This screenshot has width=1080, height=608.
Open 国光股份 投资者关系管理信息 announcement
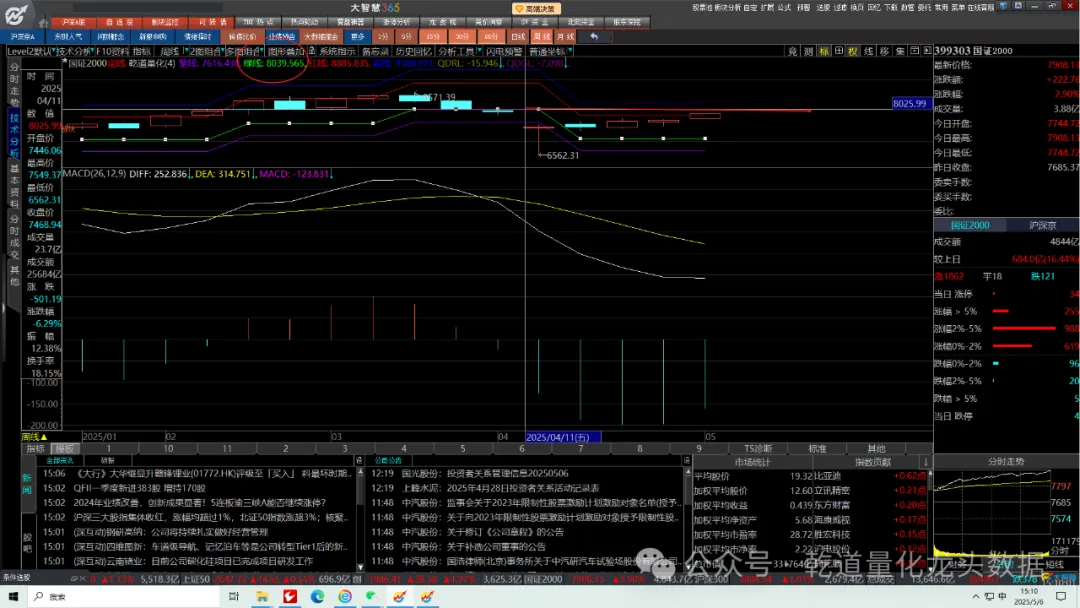(x=485, y=474)
